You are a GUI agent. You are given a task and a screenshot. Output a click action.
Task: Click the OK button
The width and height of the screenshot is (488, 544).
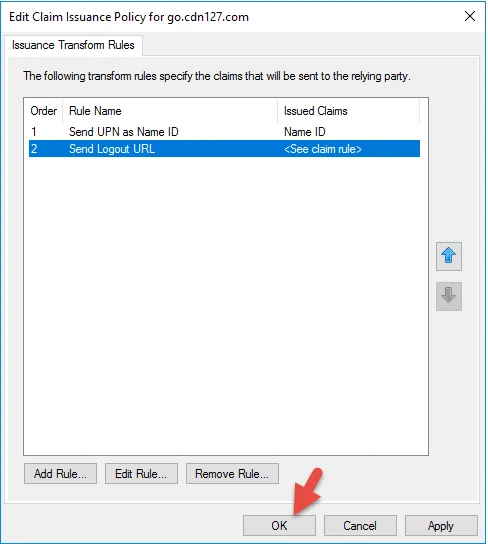click(279, 525)
